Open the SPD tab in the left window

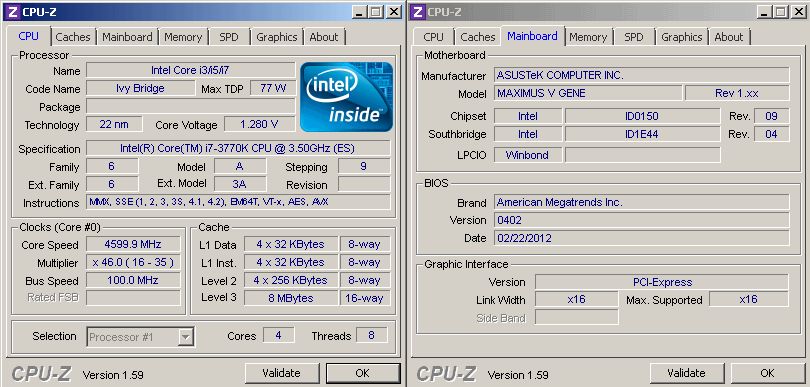pos(229,37)
